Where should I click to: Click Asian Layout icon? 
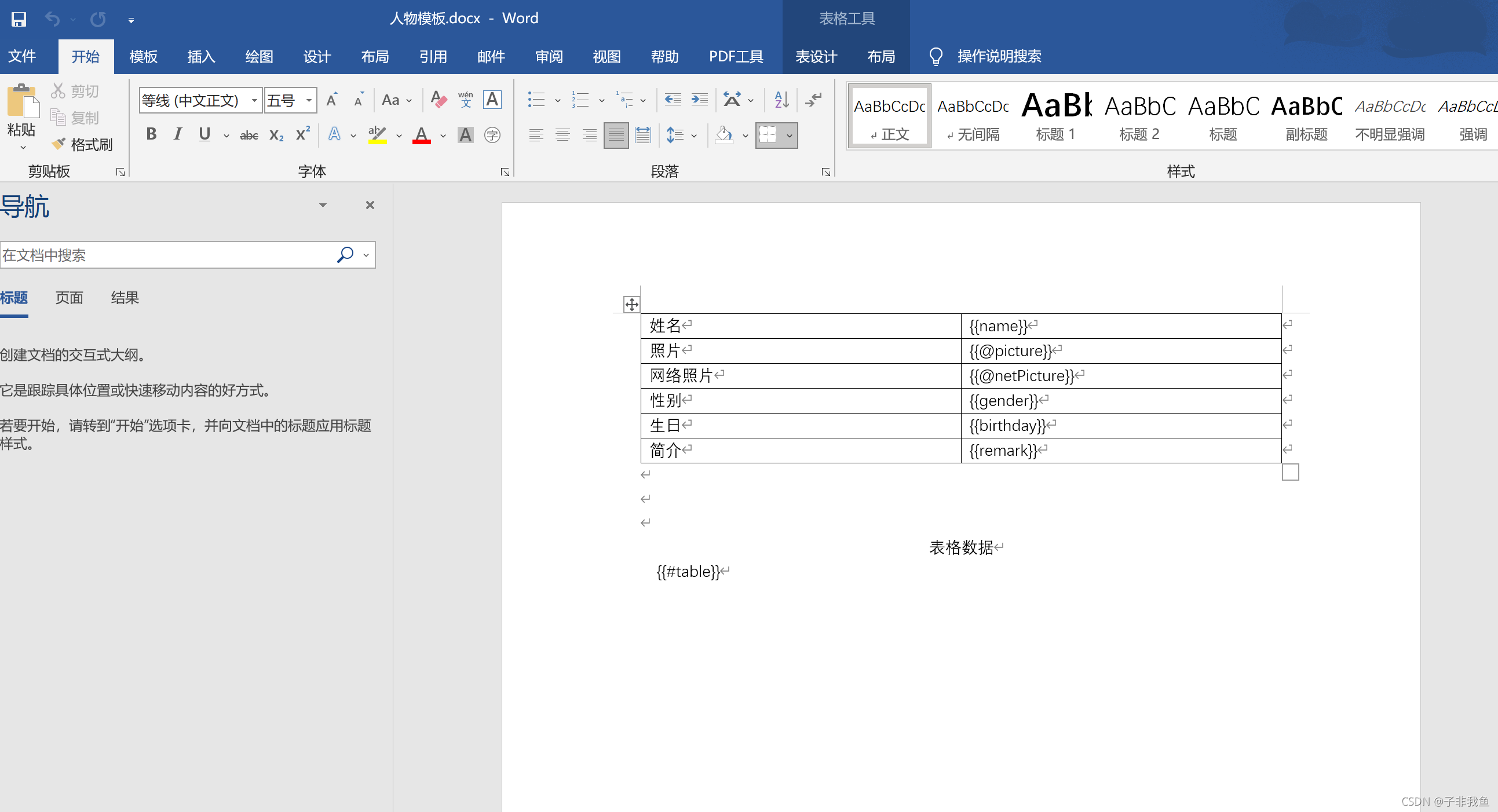pyautogui.click(x=732, y=100)
